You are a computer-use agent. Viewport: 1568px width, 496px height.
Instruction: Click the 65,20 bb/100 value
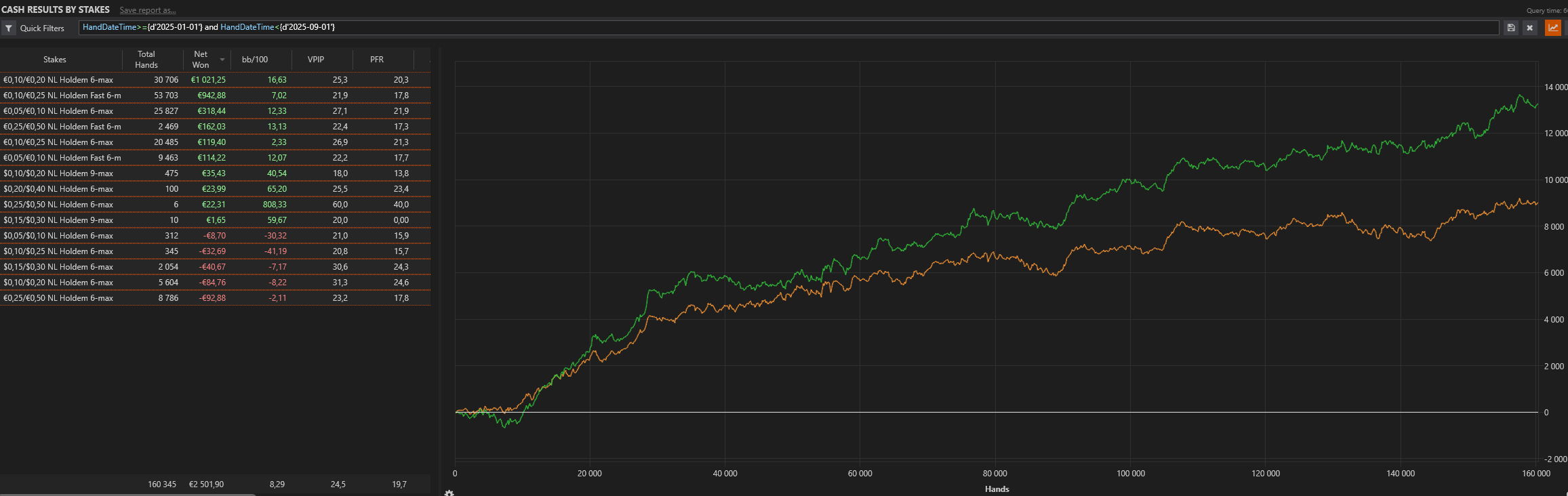(x=277, y=189)
